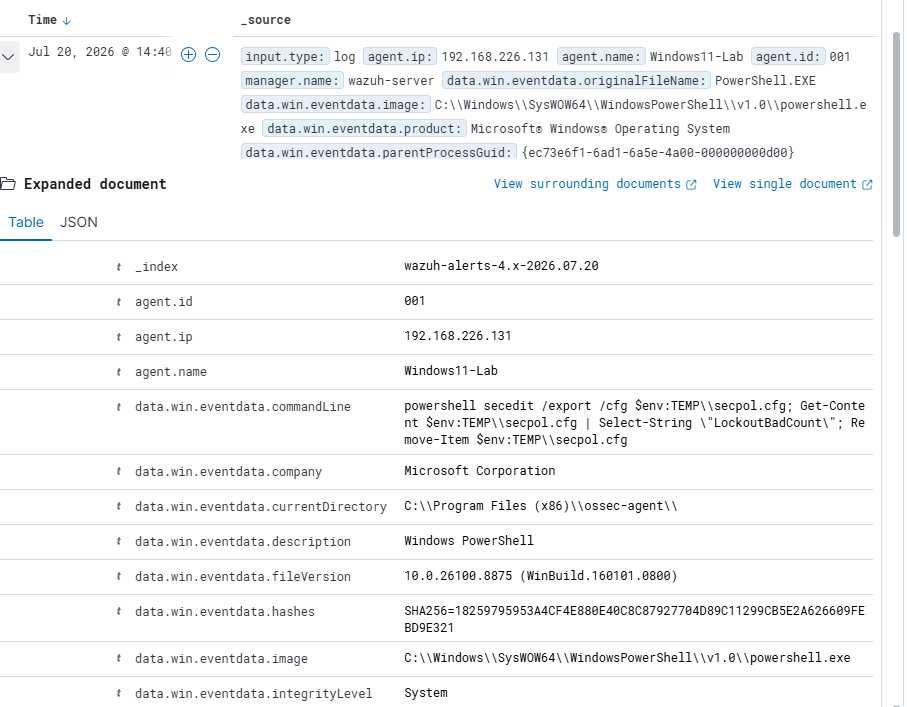Click the type icon beside integrityLevel field
The width and height of the screenshot is (907, 707).
pos(119,693)
